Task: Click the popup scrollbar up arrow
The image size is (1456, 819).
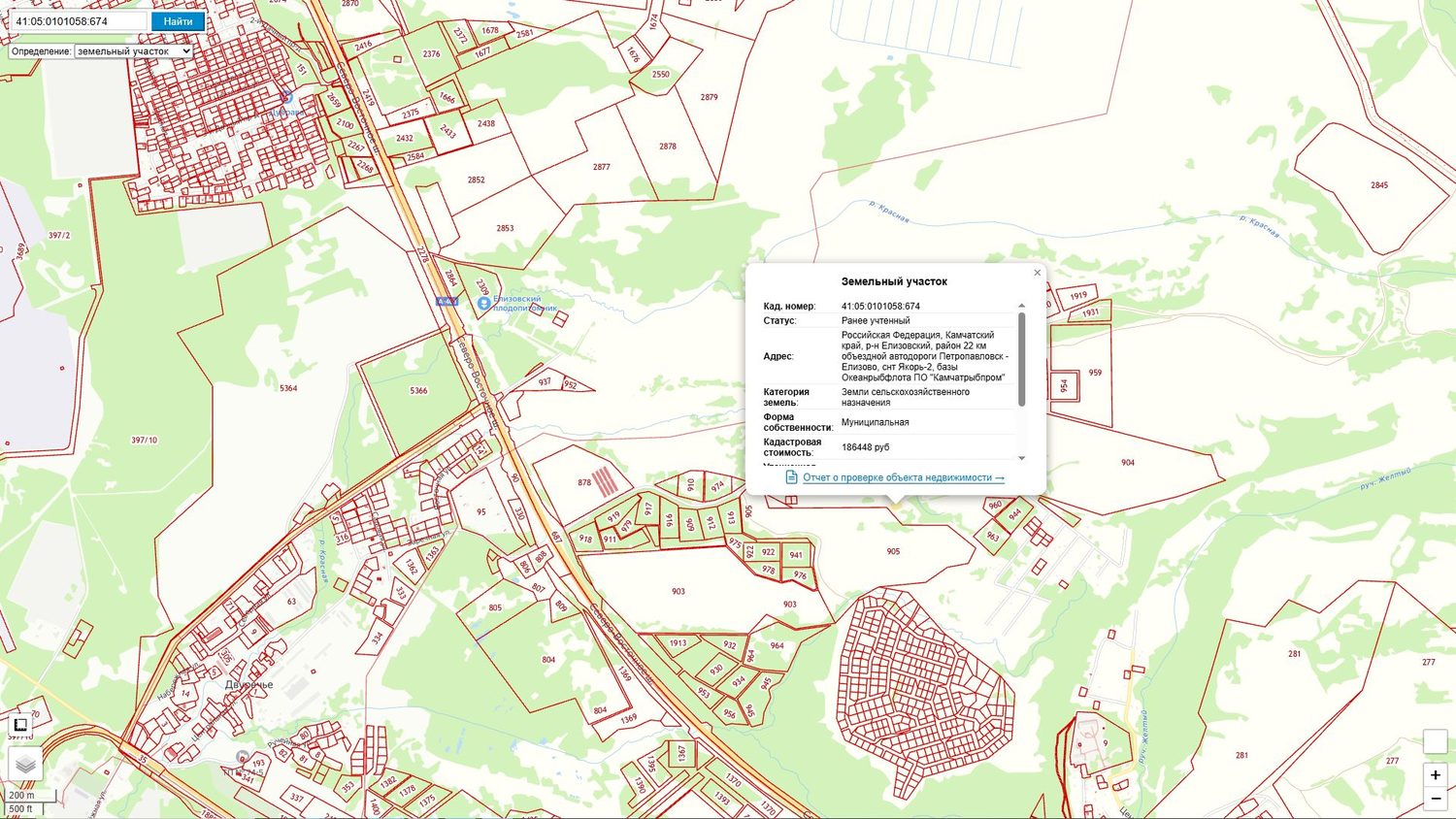Action: (x=1021, y=306)
